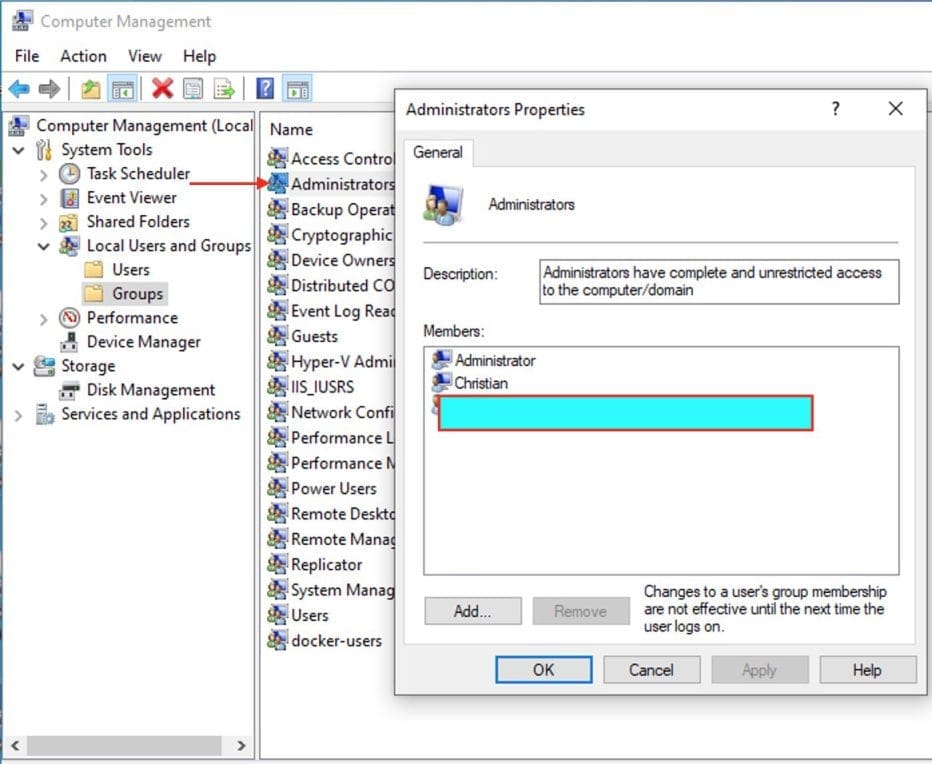Toggle Show/Hide Action Pane toolbar icon
The height and width of the screenshot is (764, 932).
pos(297,90)
